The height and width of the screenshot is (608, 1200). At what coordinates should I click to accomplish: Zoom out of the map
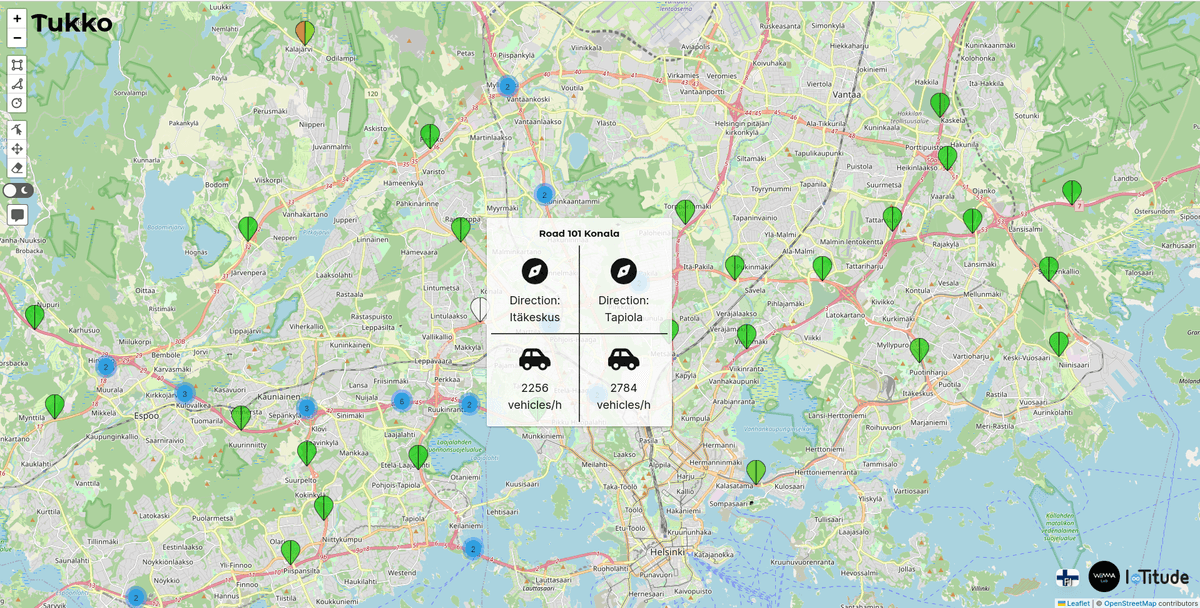[x=17, y=38]
